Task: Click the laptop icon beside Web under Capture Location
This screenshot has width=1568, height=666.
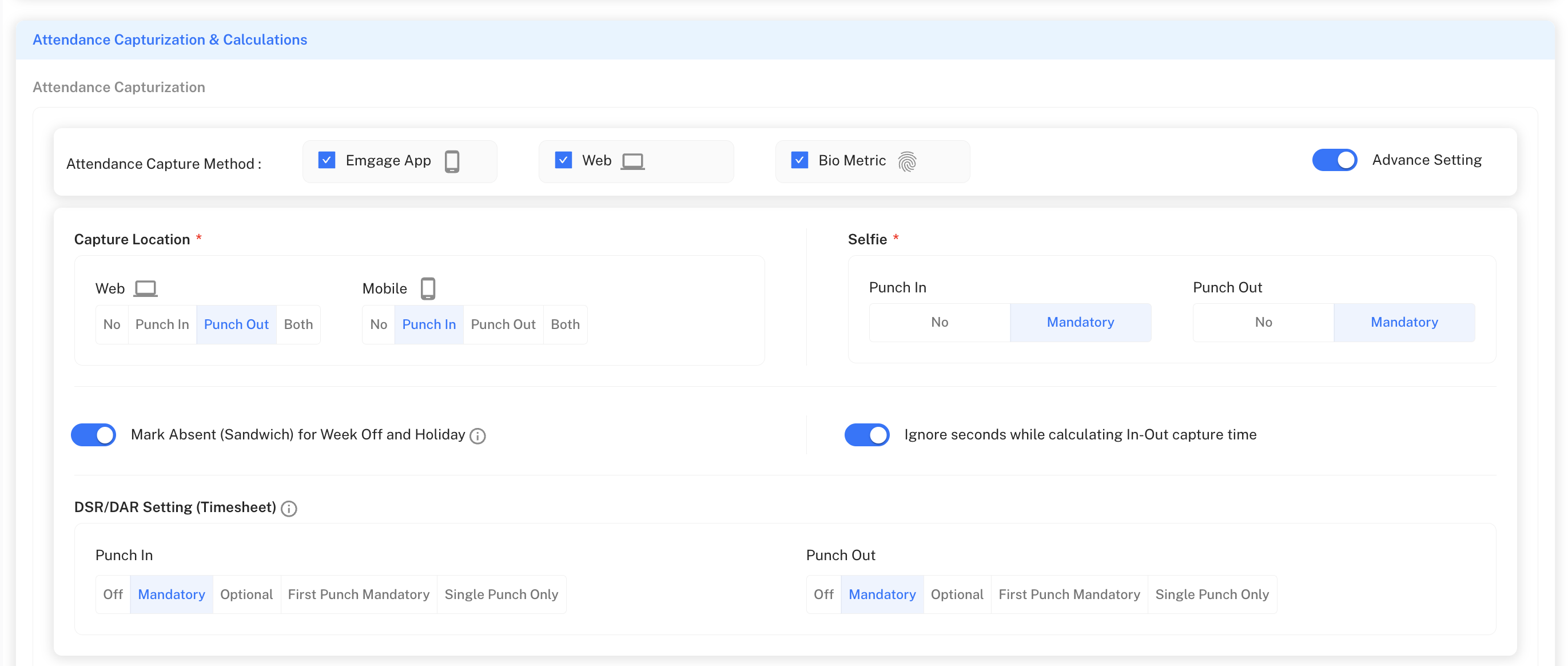Action: point(147,288)
